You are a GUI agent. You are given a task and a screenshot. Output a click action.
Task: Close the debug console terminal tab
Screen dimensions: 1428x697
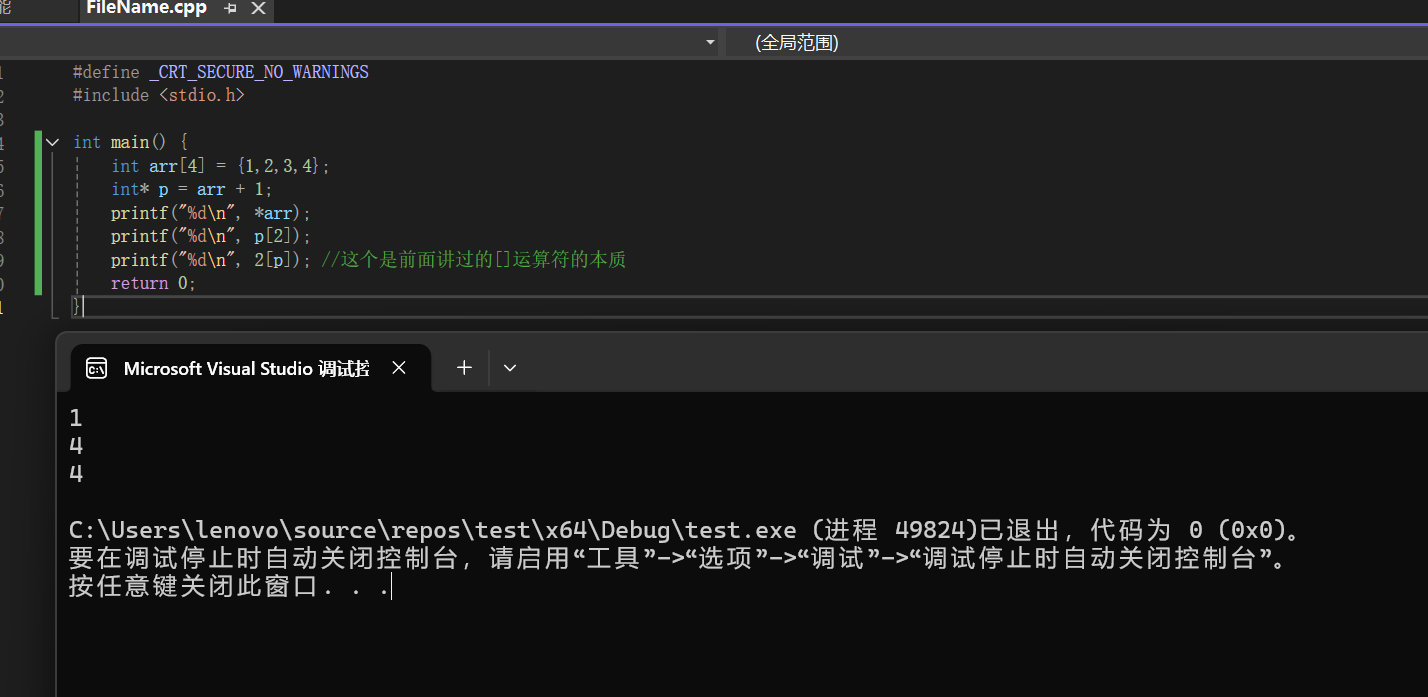click(398, 367)
